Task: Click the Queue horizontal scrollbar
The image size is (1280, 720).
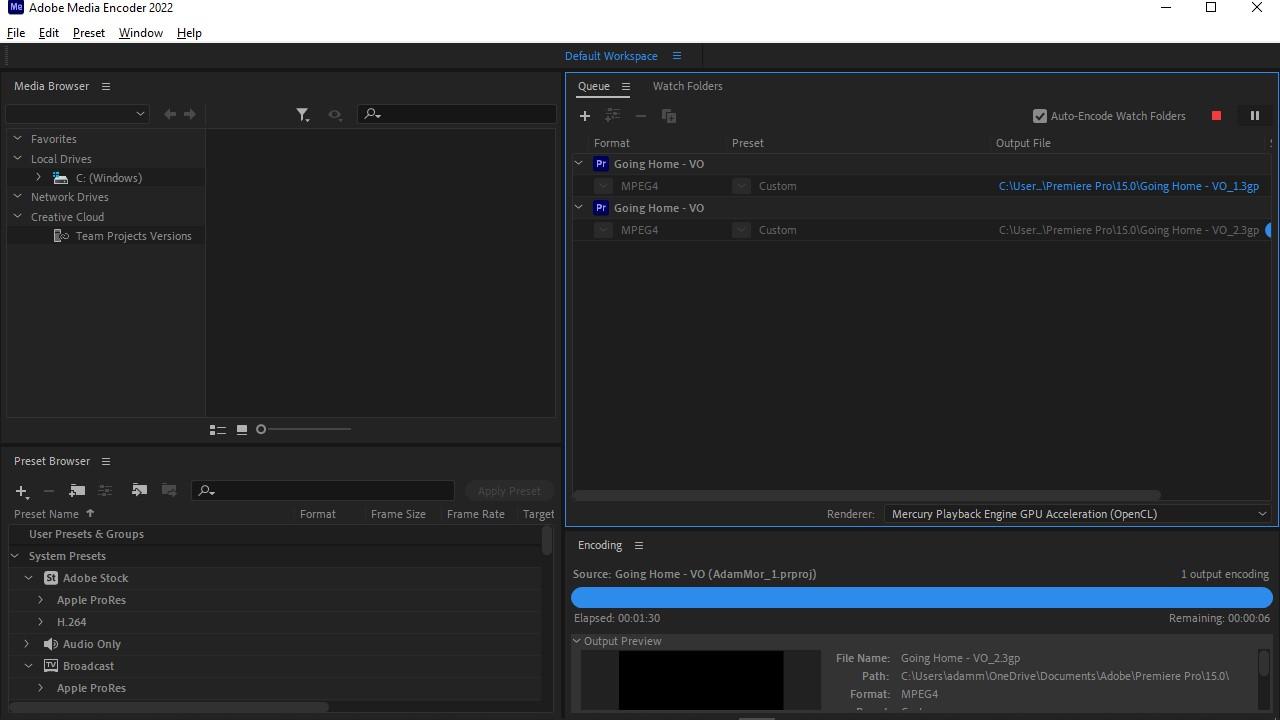Action: click(866, 495)
